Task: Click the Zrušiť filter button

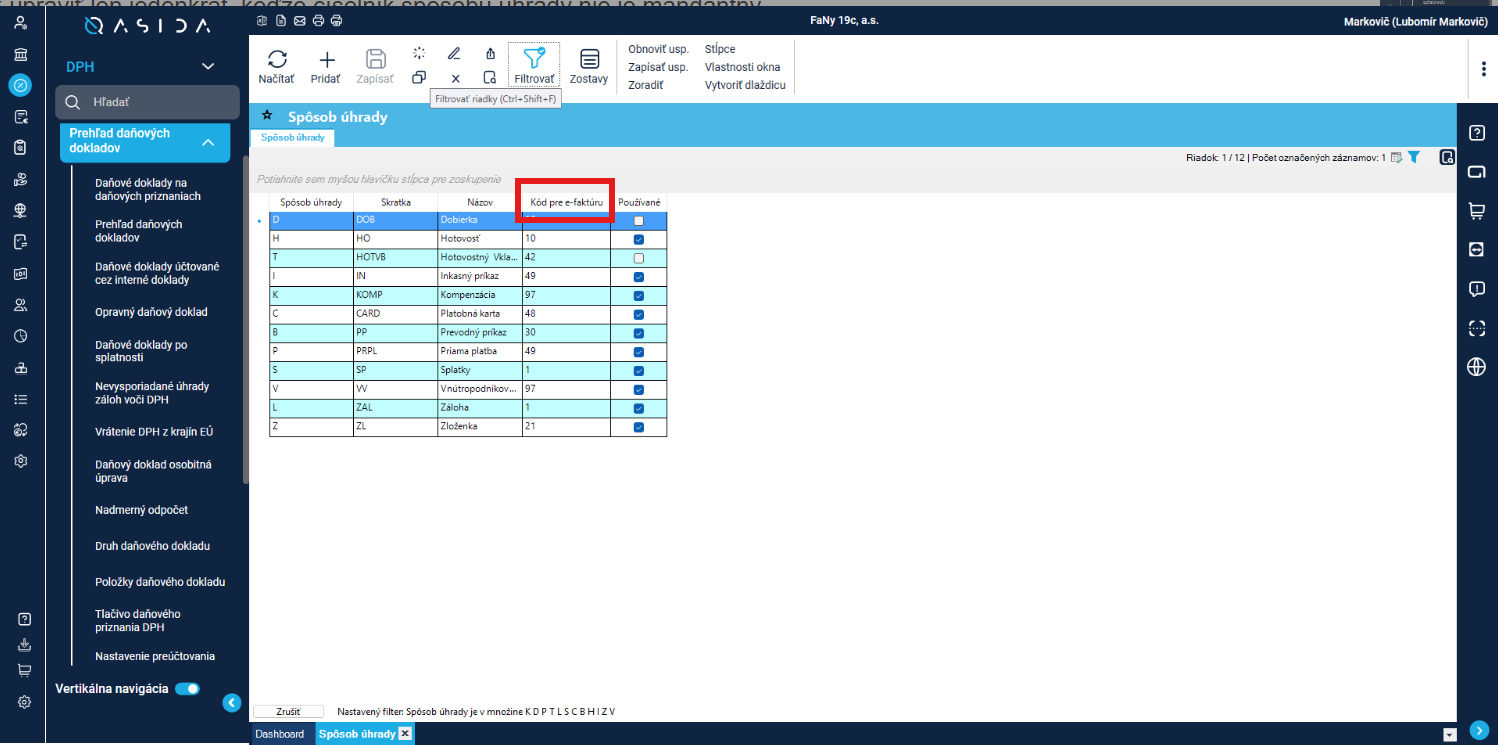Action: coord(288,711)
